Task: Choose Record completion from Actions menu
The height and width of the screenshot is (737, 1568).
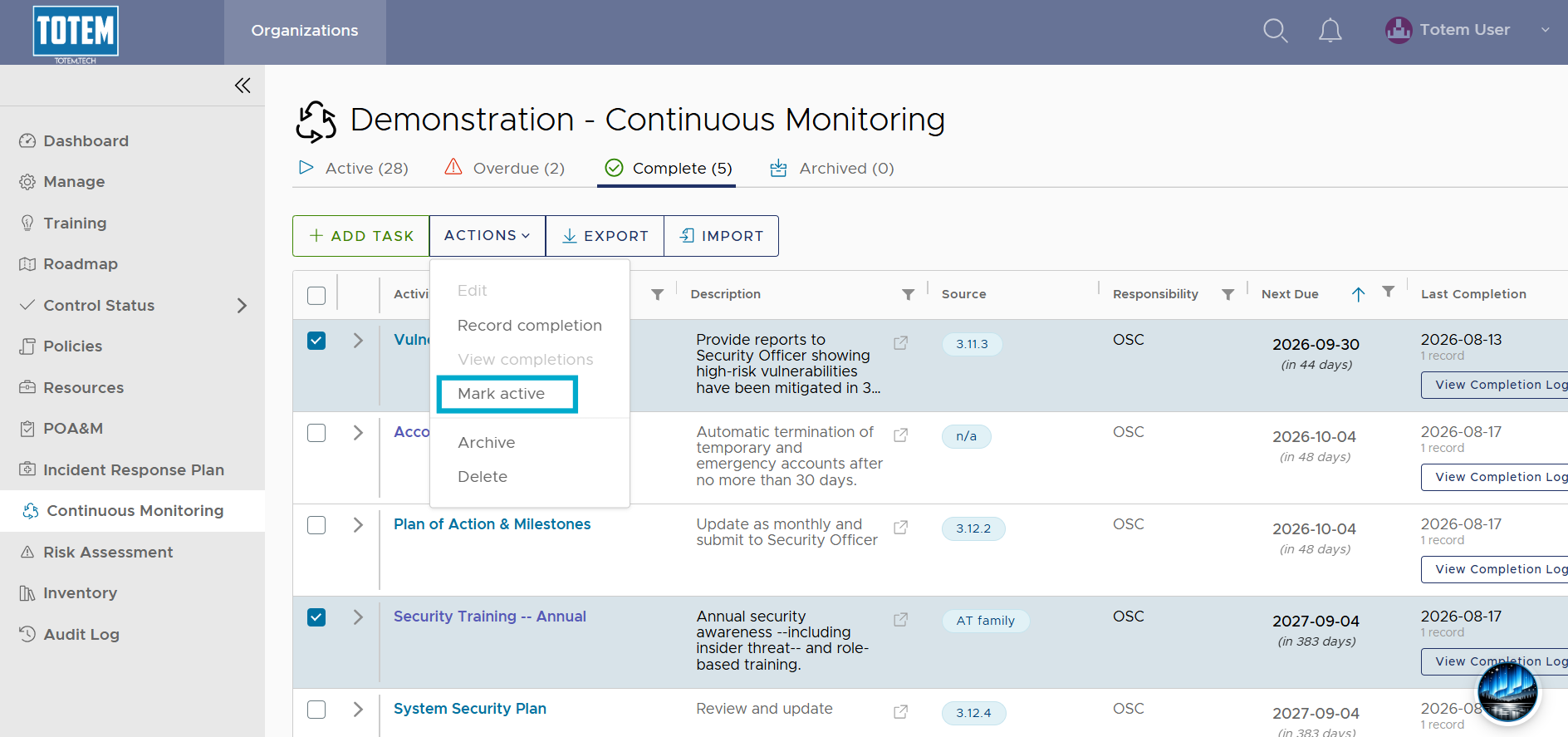Action: point(530,326)
